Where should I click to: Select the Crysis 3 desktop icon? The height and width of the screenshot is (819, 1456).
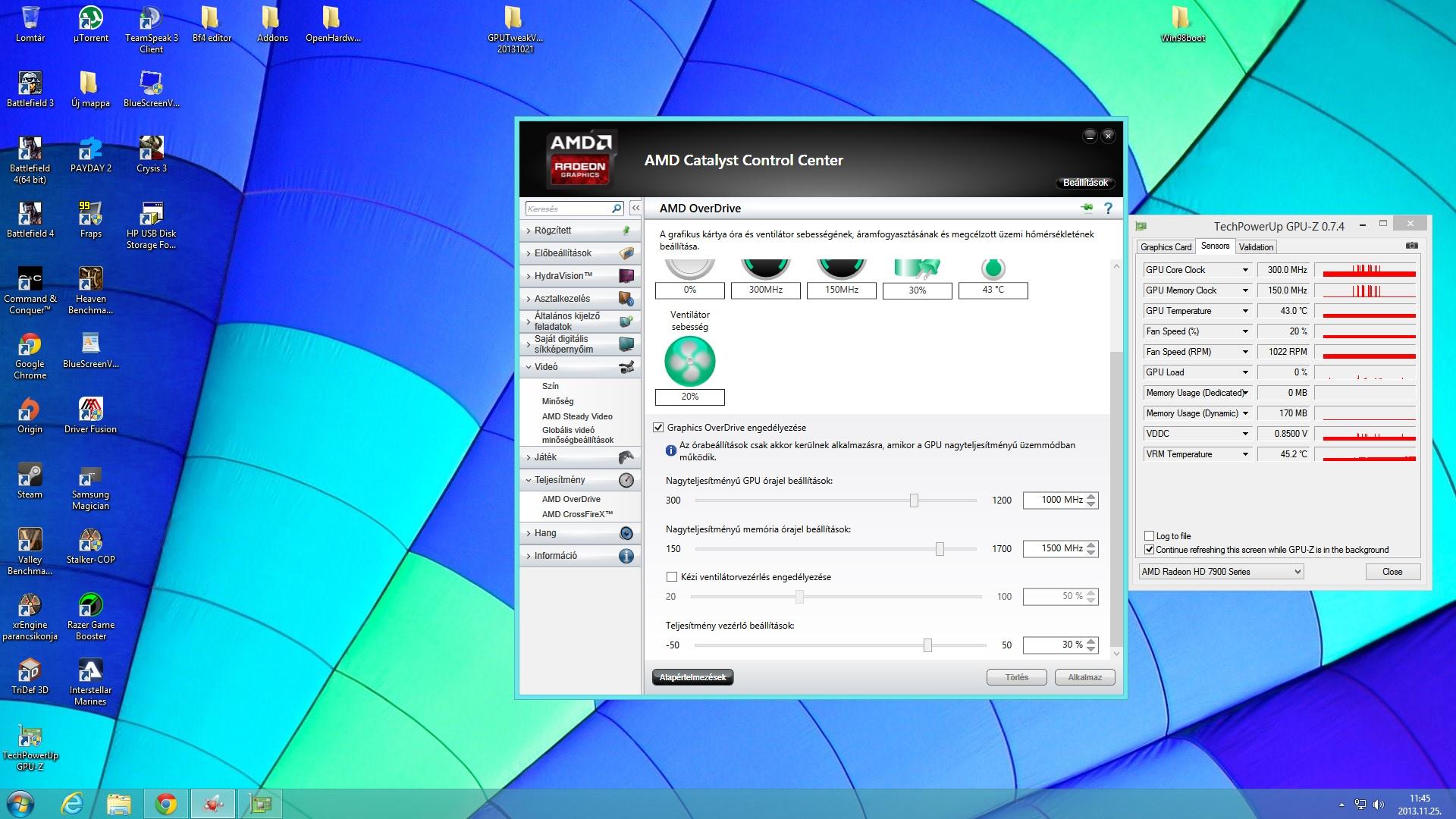(x=151, y=155)
